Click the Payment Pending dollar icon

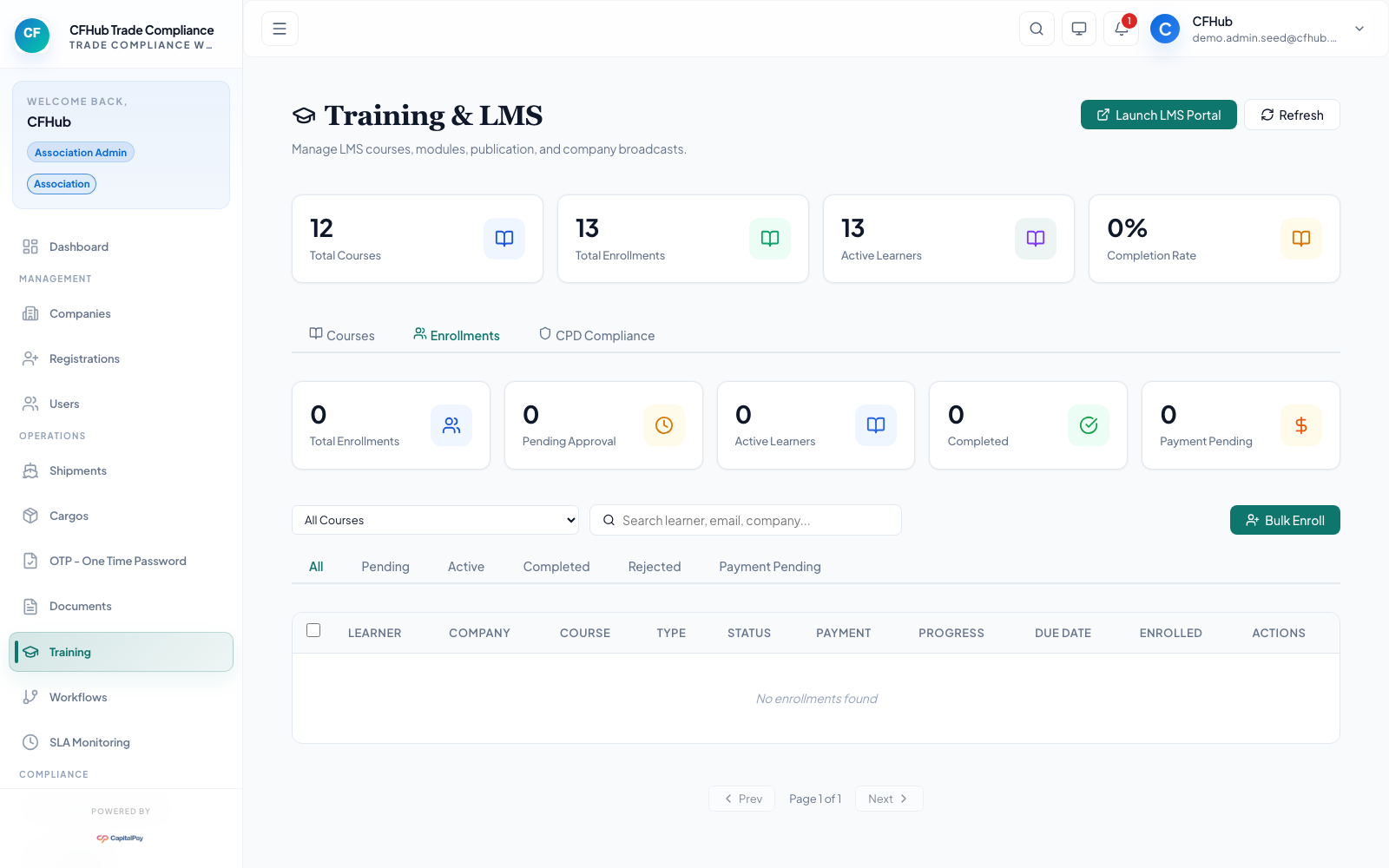coord(1300,425)
